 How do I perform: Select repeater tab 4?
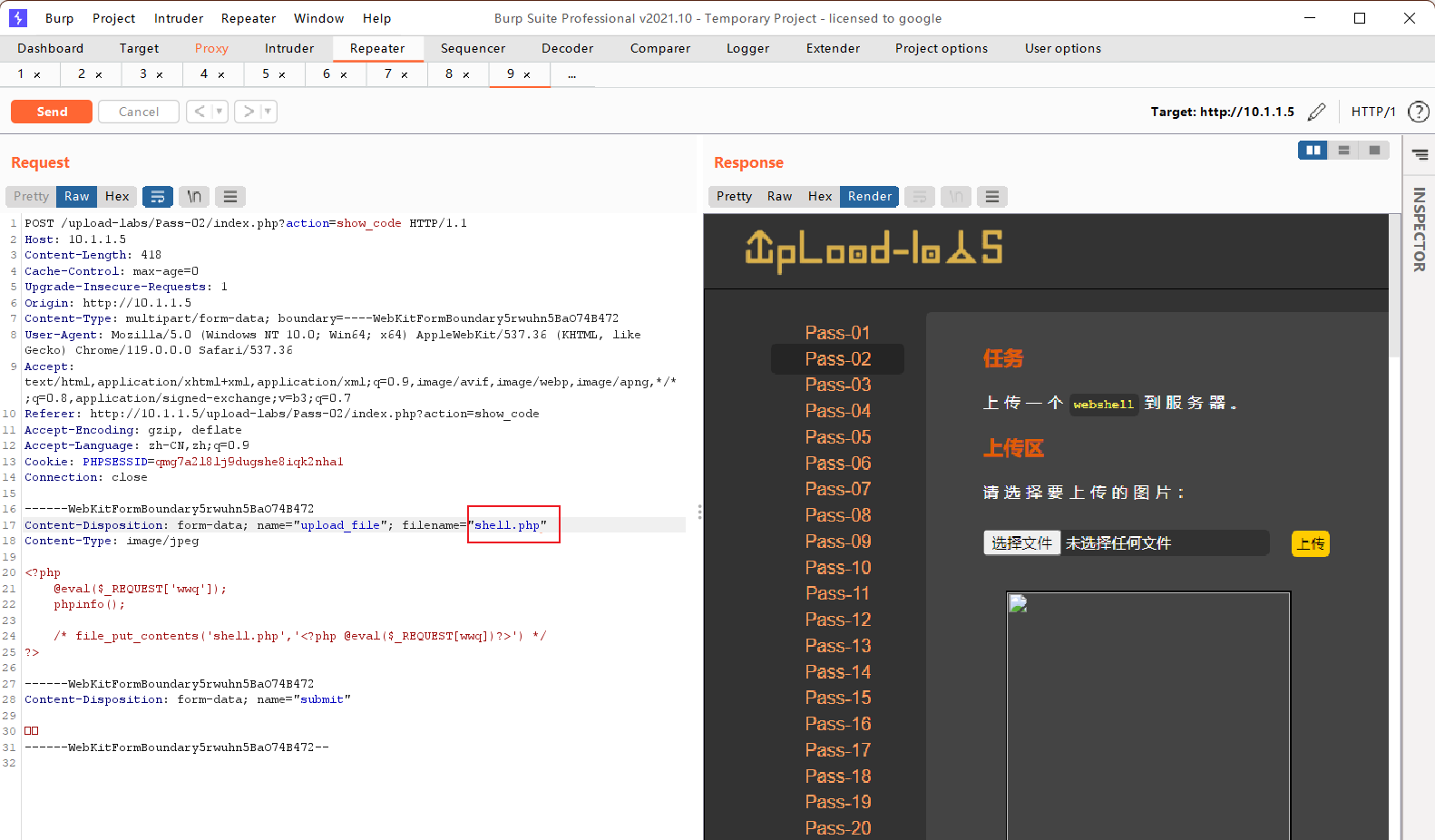coord(204,74)
